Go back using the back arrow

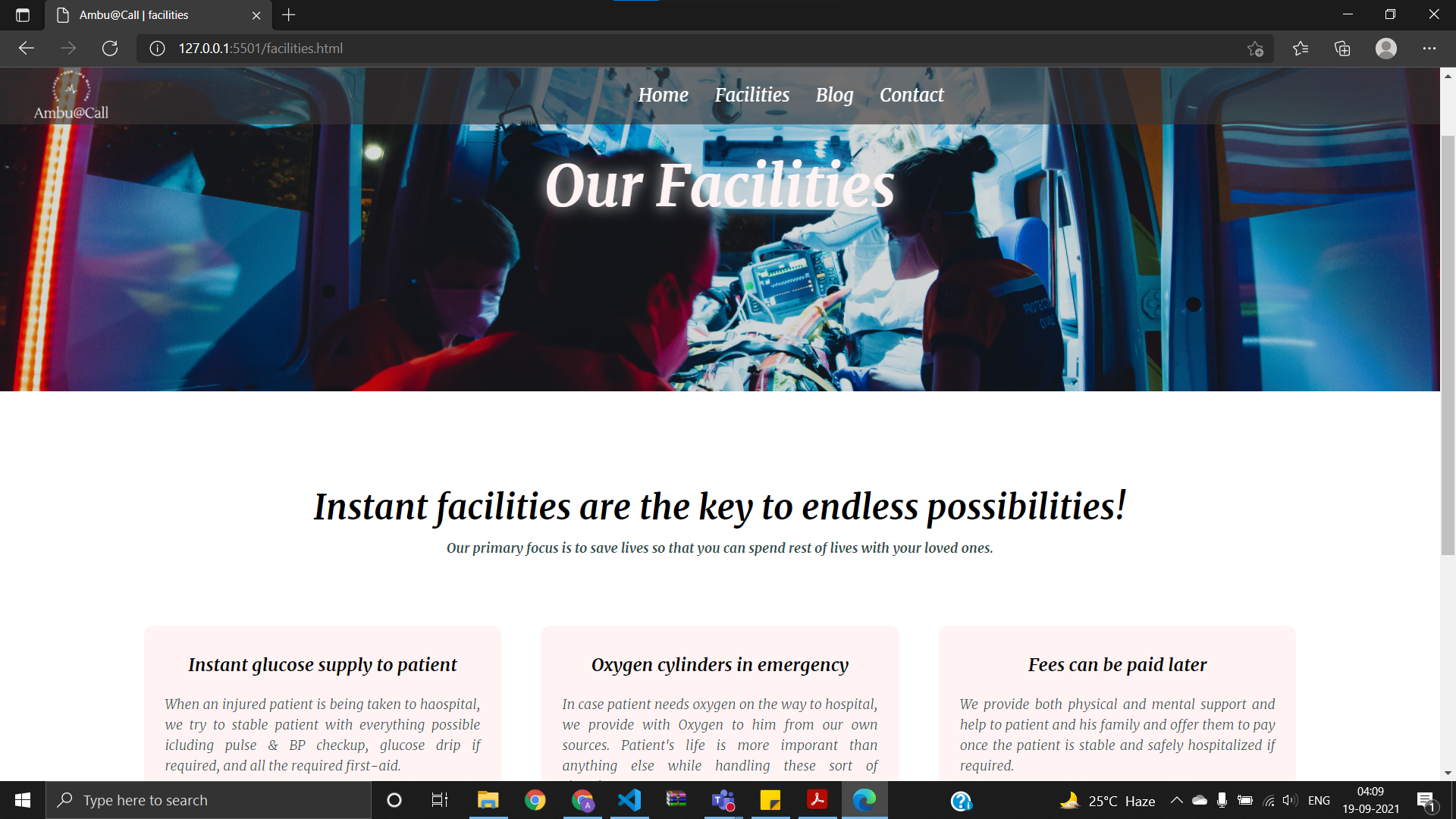click(x=27, y=49)
